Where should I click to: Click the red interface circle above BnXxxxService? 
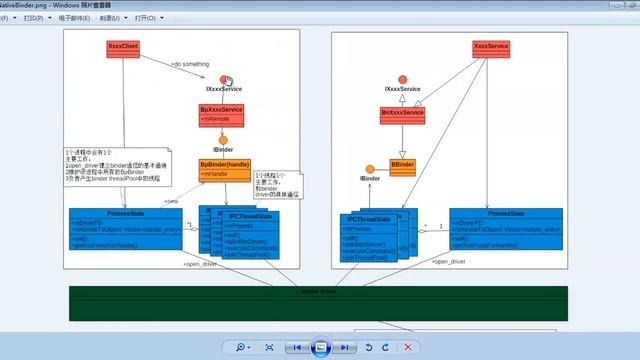(402, 79)
